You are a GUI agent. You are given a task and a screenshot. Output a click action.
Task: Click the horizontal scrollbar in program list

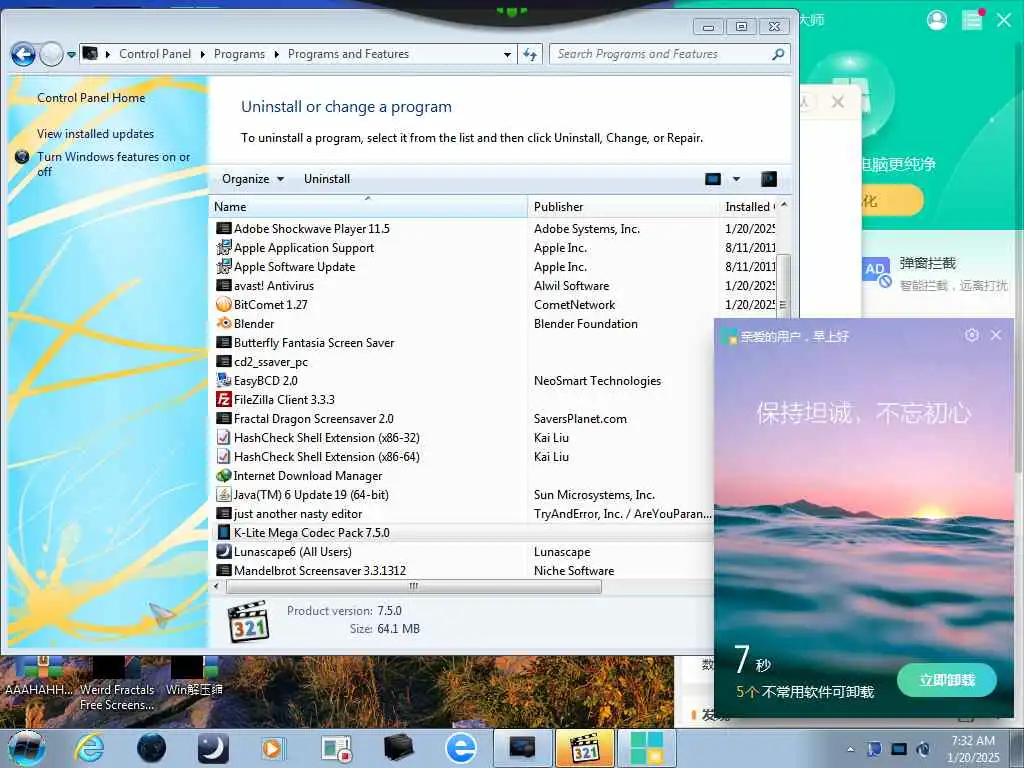(x=413, y=586)
